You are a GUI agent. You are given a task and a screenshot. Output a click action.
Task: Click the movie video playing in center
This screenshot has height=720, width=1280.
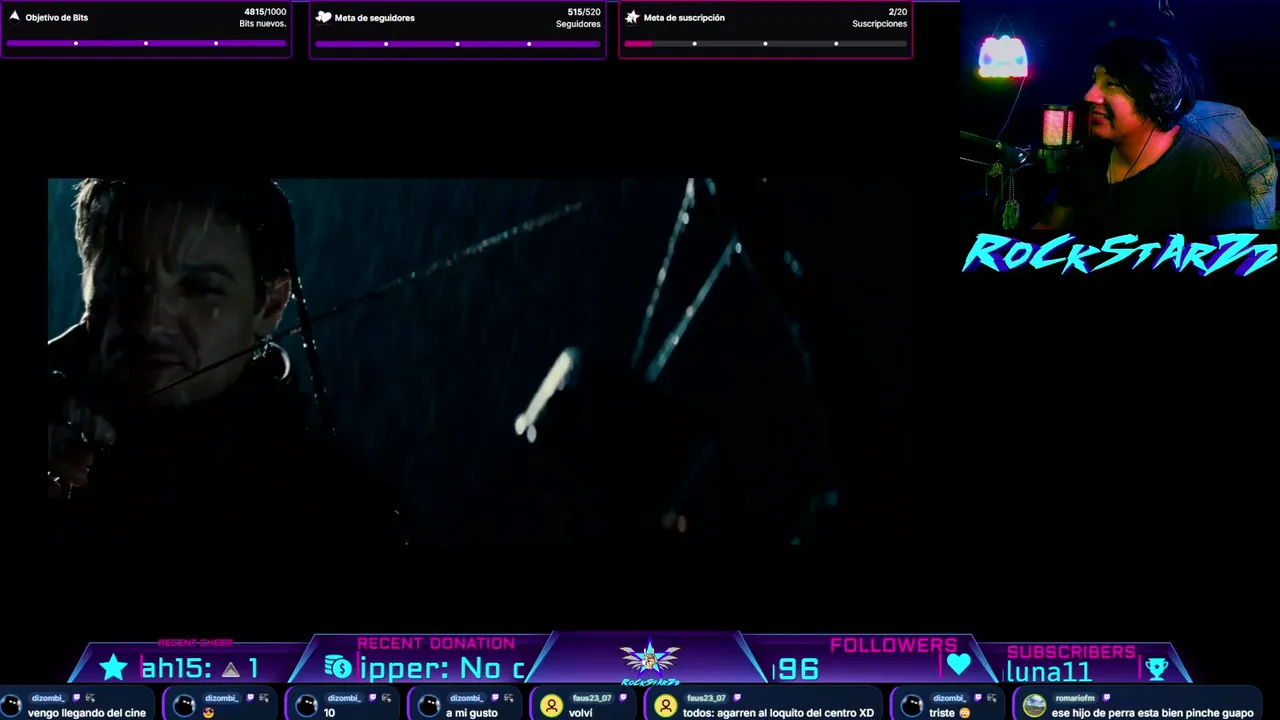tap(480, 362)
